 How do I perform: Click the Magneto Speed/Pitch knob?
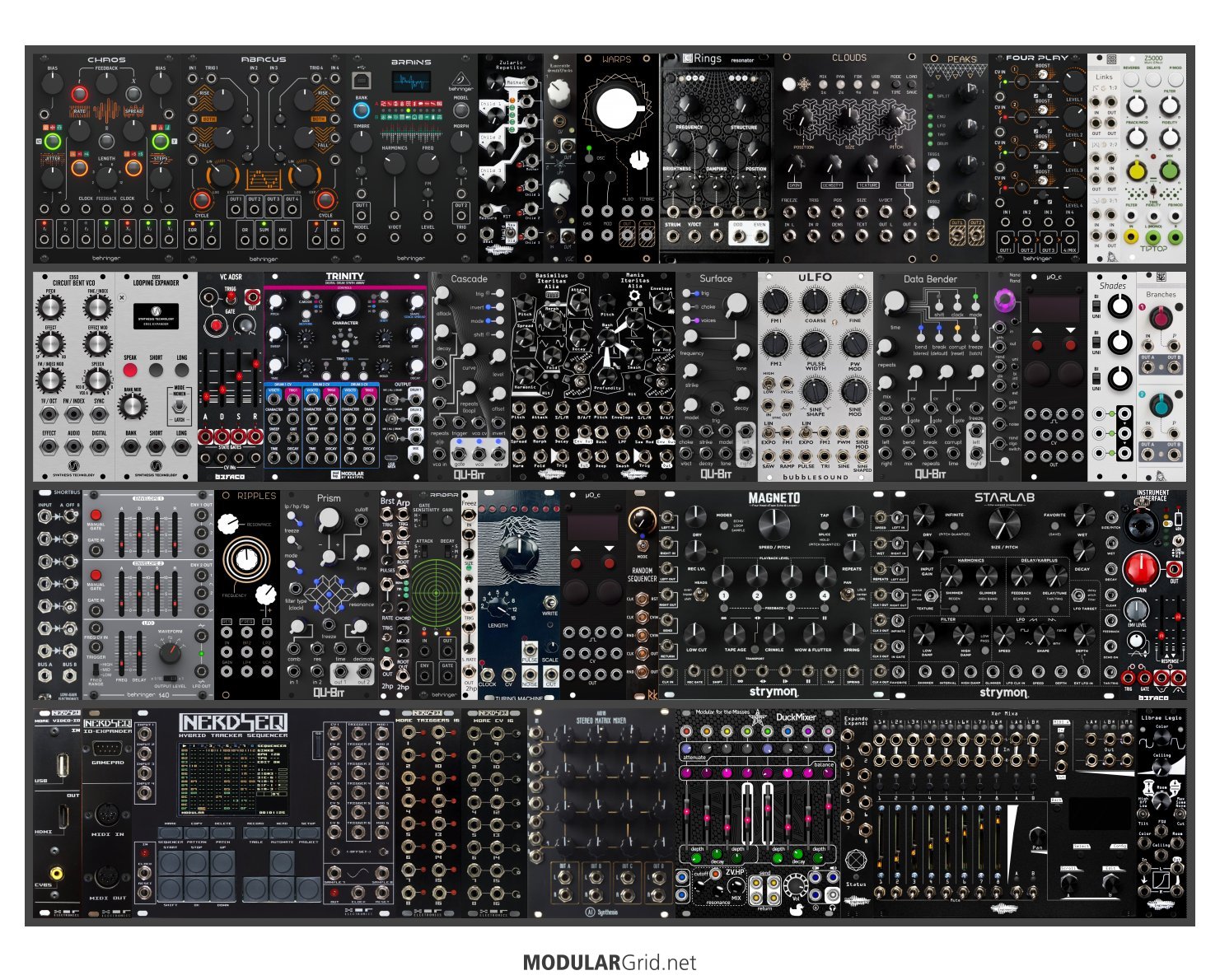coord(773,524)
